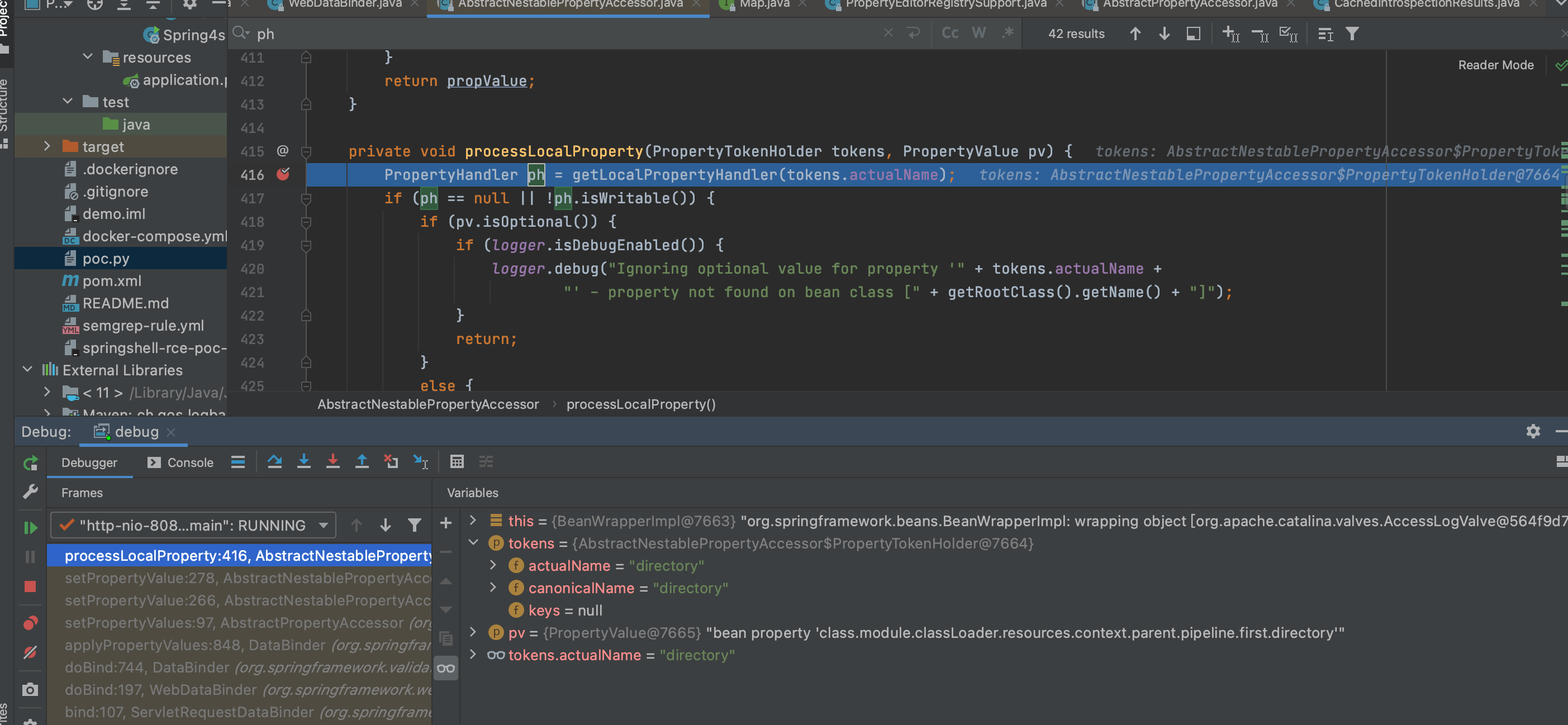Image resolution: width=1568 pixels, height=725 pixels.
Task: Expand the target folder
Action: coord(47,146)
